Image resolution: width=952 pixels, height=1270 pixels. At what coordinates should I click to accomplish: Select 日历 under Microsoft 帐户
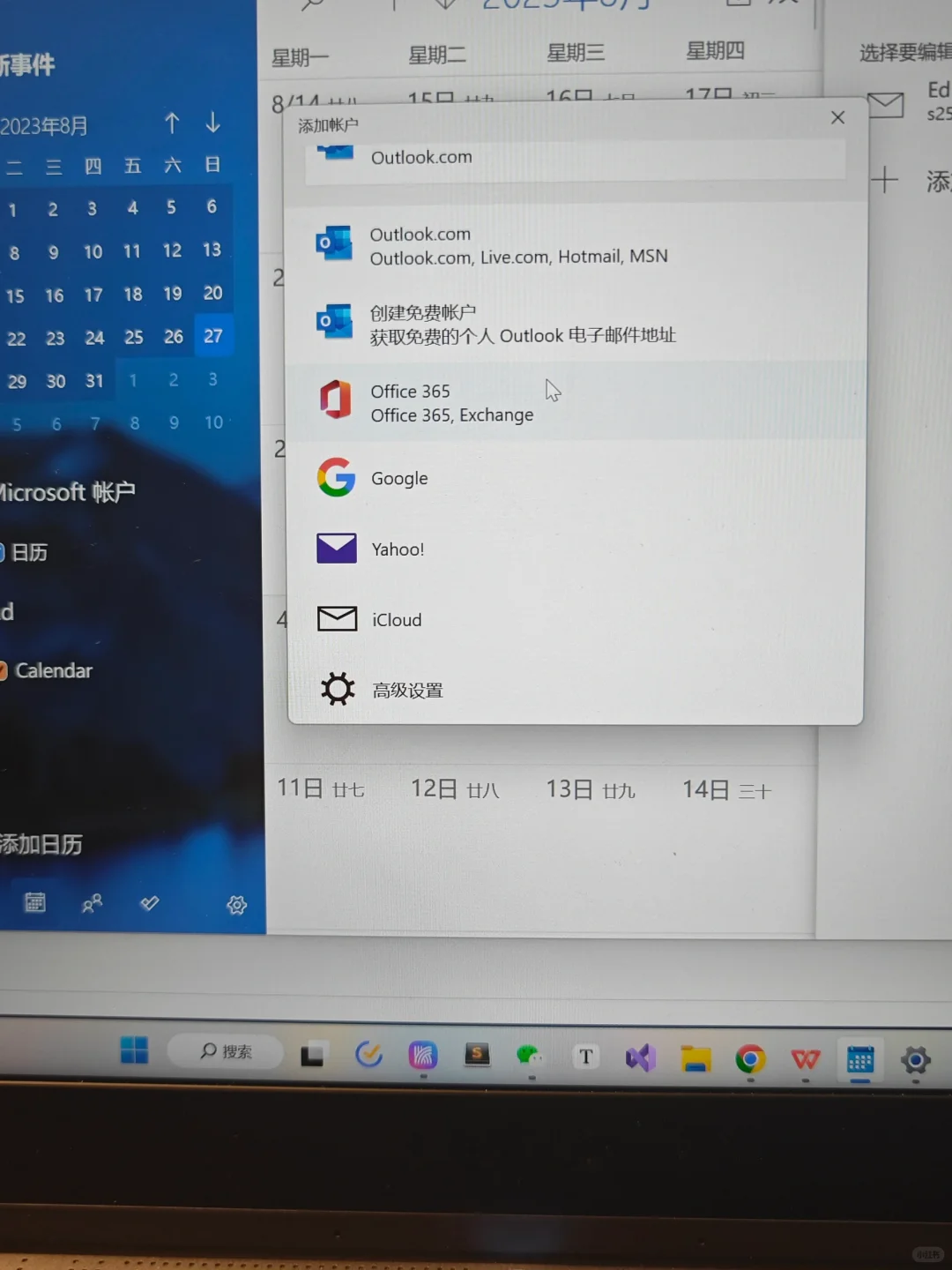(26, 552)
